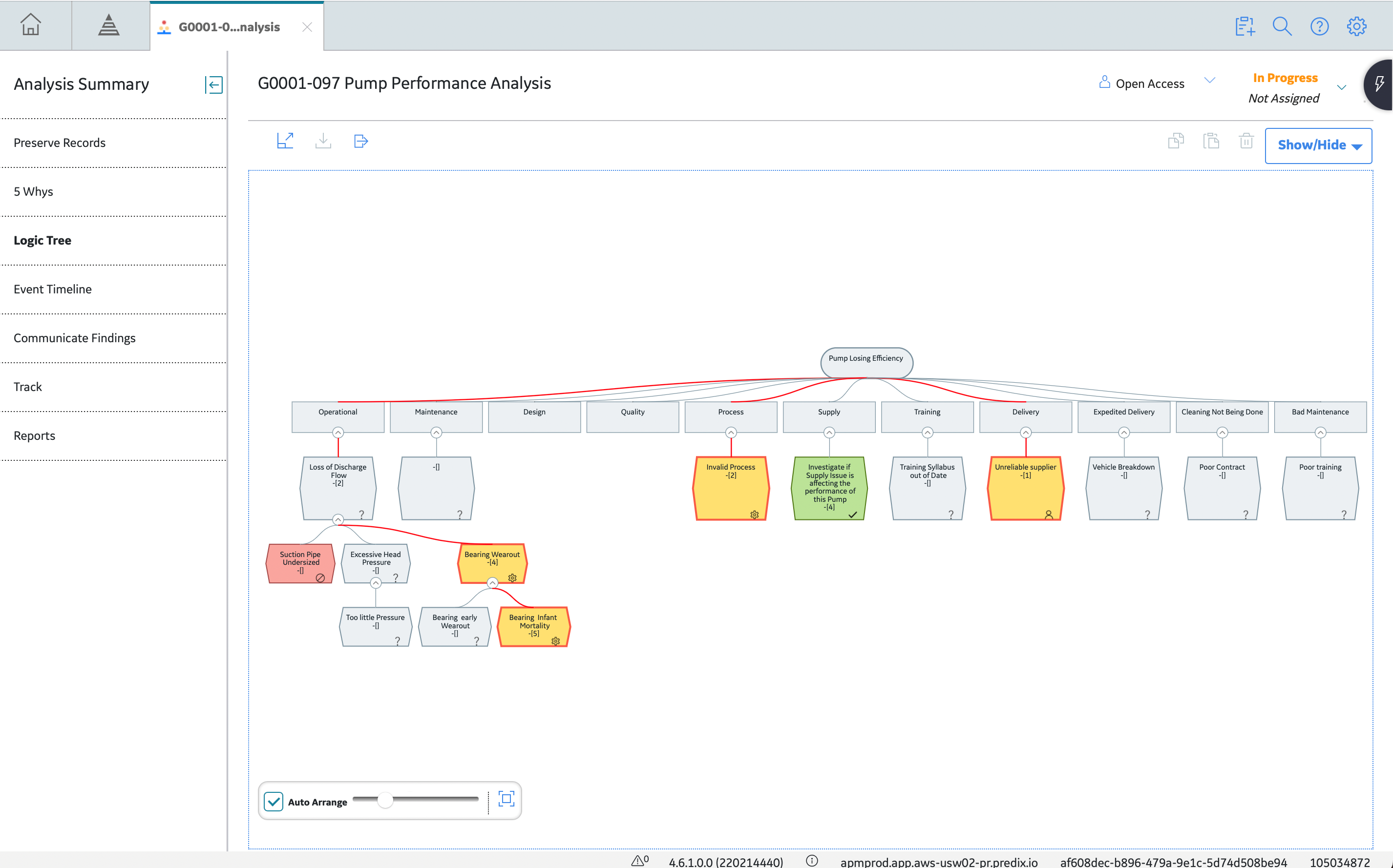1393x868 pixels.
Task: Open the help question mark icon
Action: click(x=1319, y=26)
